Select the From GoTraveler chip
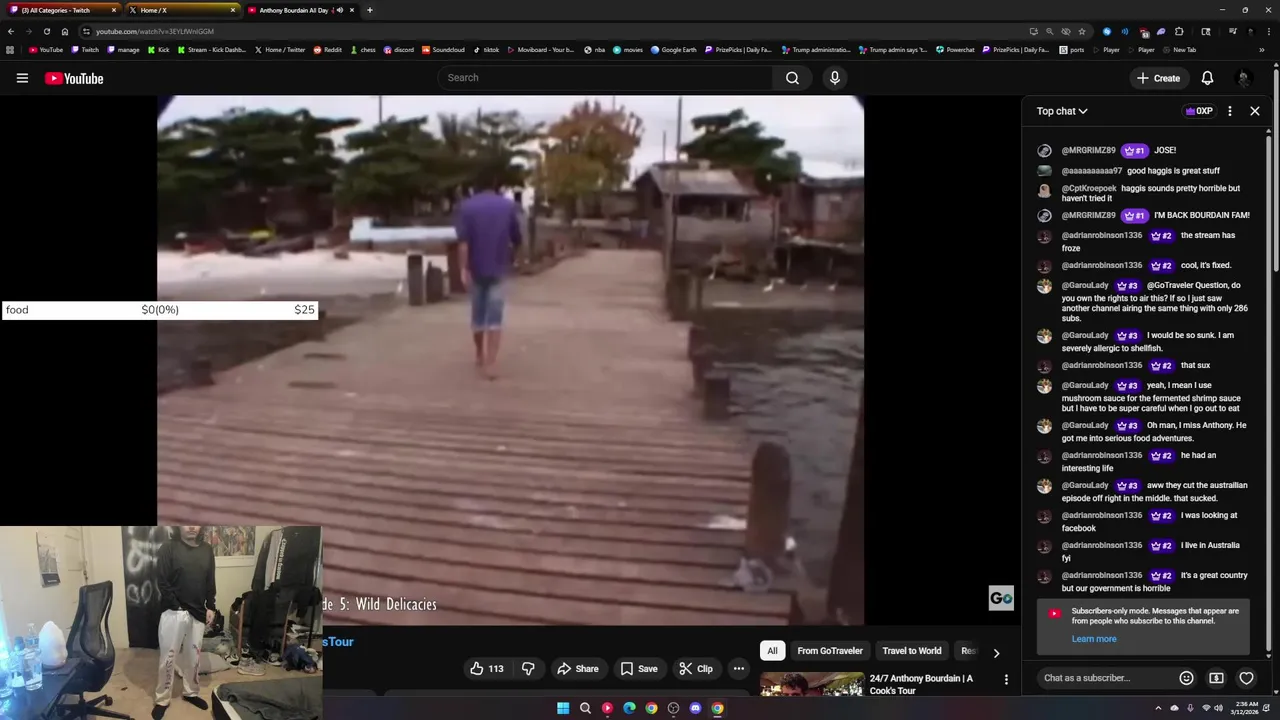The image size is (1280, 720). (x=830, y=651)
